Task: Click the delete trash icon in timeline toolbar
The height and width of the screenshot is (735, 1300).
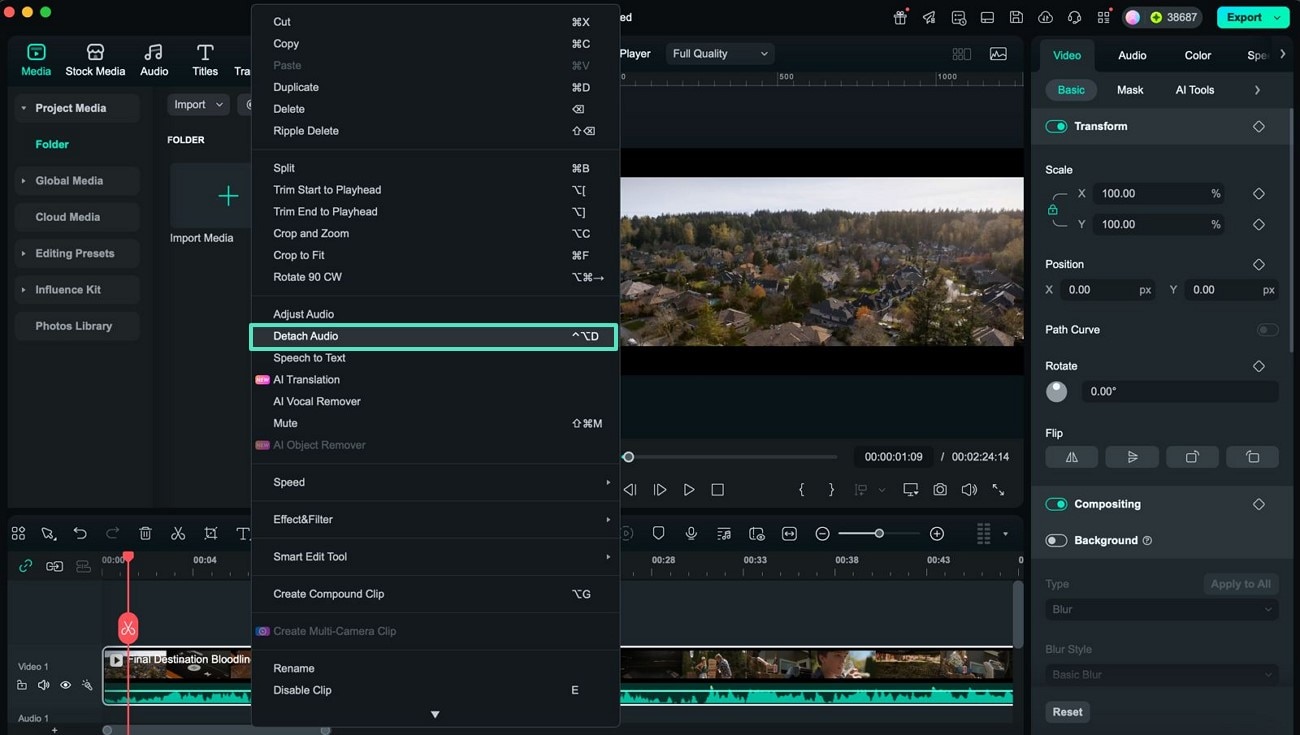Action: pos(145,534)
